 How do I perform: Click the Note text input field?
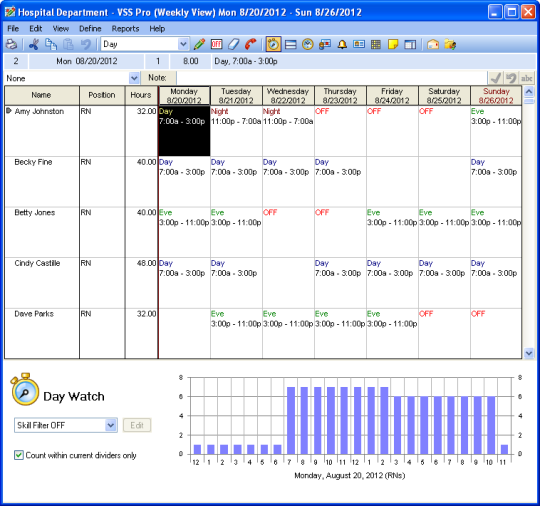[x=332, y=78]
